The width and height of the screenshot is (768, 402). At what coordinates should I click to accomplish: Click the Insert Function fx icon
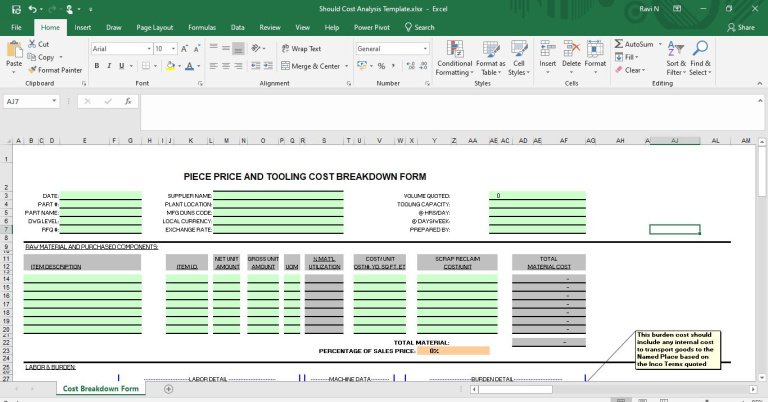(x=128, y=101)
